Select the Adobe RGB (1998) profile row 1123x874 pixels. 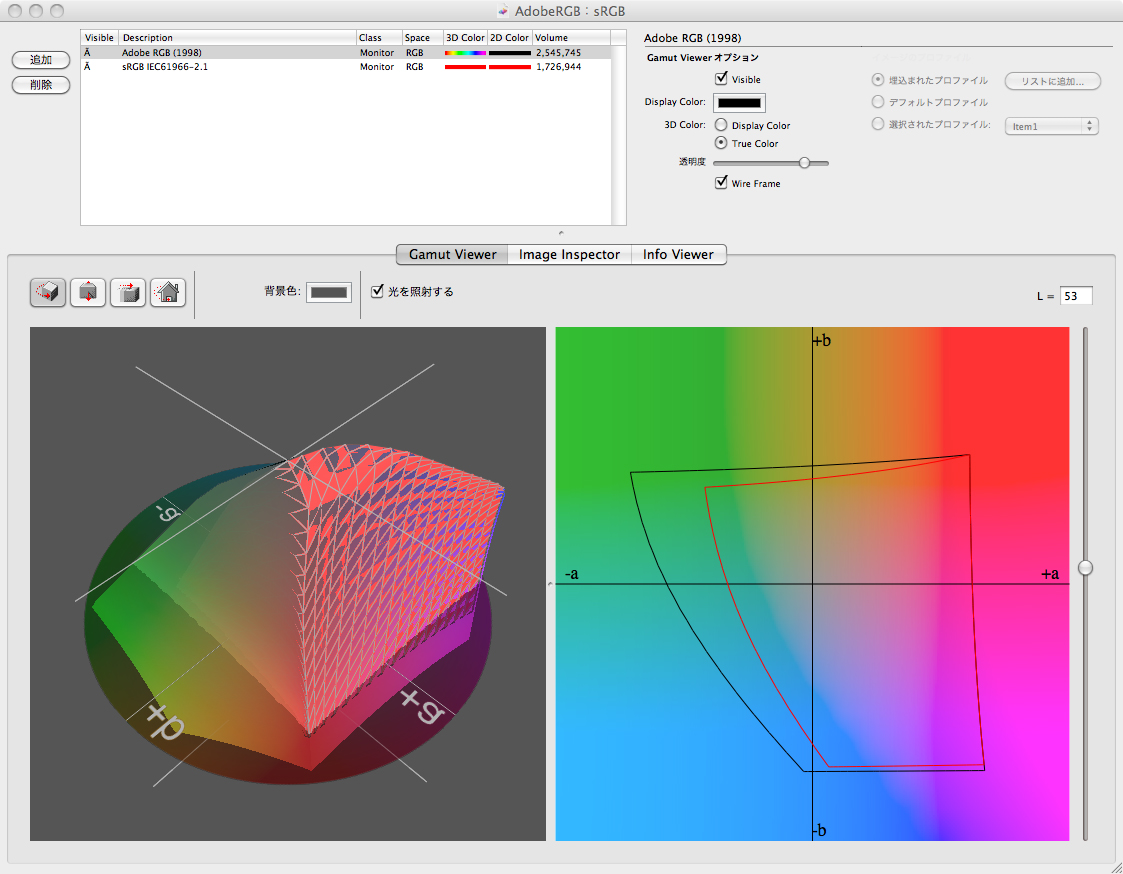click(346, 52)
